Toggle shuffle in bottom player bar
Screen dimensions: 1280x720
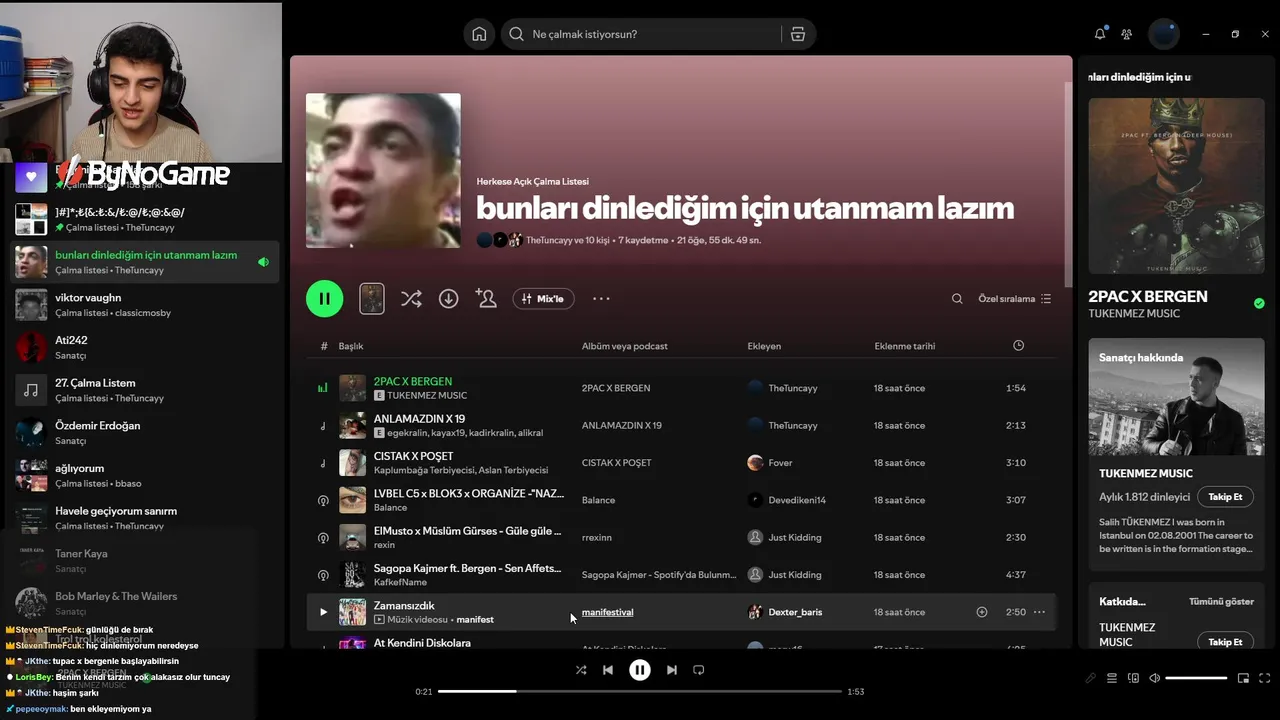tap(581, 670)
